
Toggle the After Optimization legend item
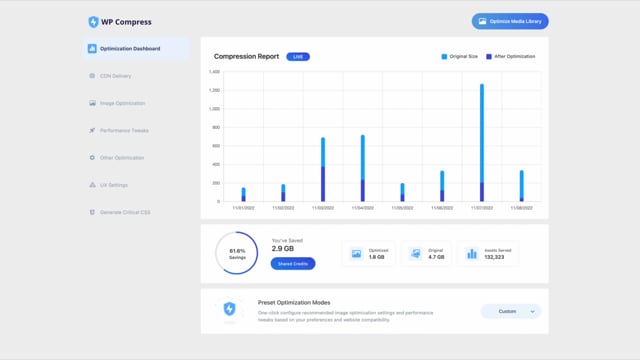click(x=511, y=56)
